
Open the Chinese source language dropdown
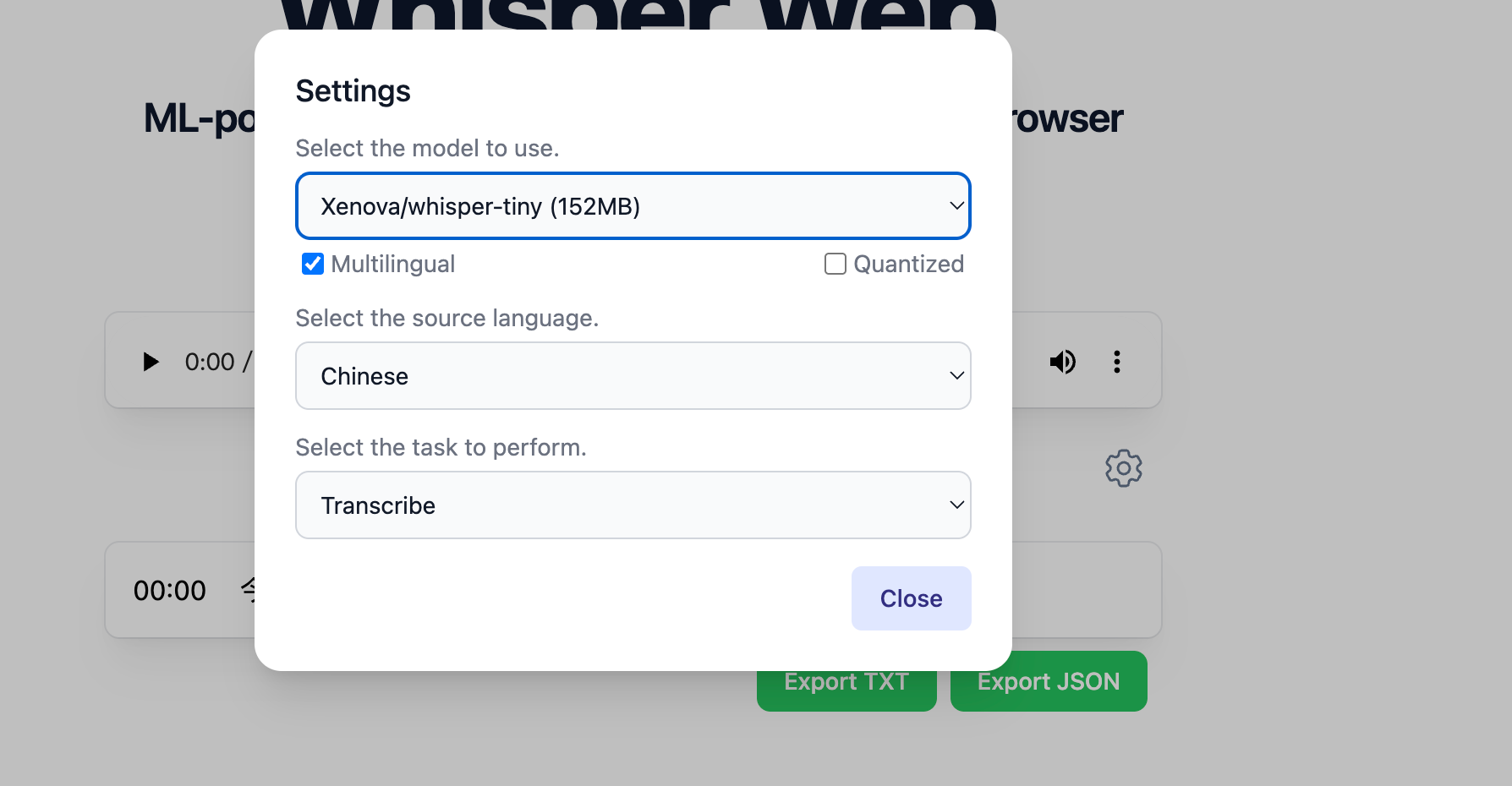[633, 376]
